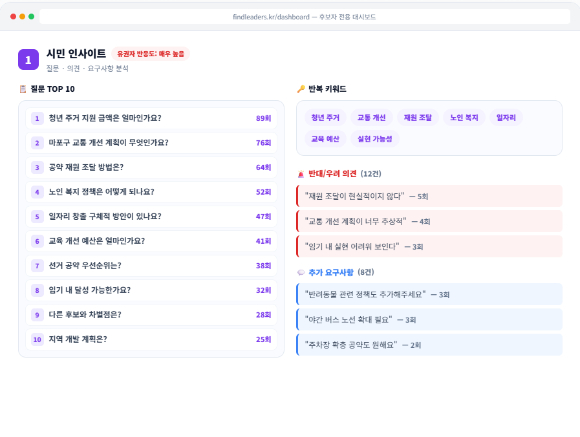Click the purple number 1 section badge
This screenshot has height=437, width=580.
pyautogui.click(x=28, y=60)
